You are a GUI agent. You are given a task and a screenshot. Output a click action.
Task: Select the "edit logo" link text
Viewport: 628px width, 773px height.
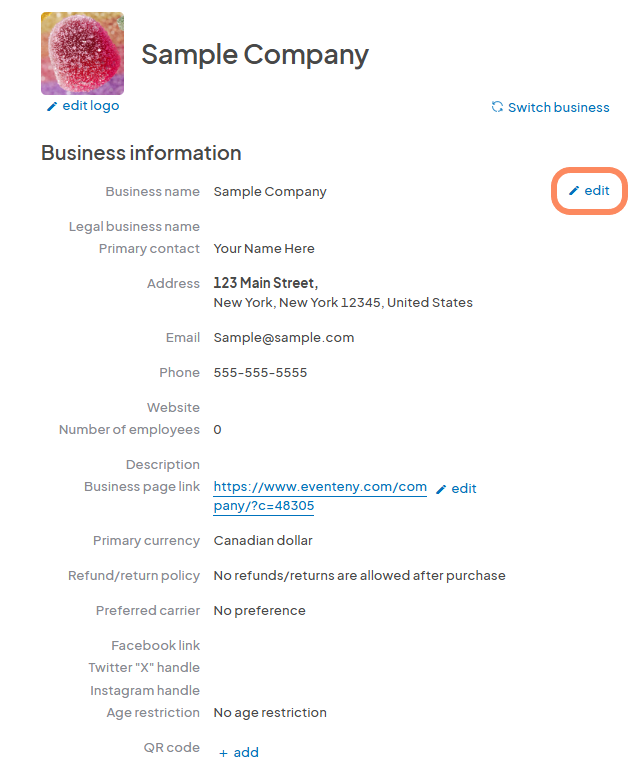tap(91, 106)
